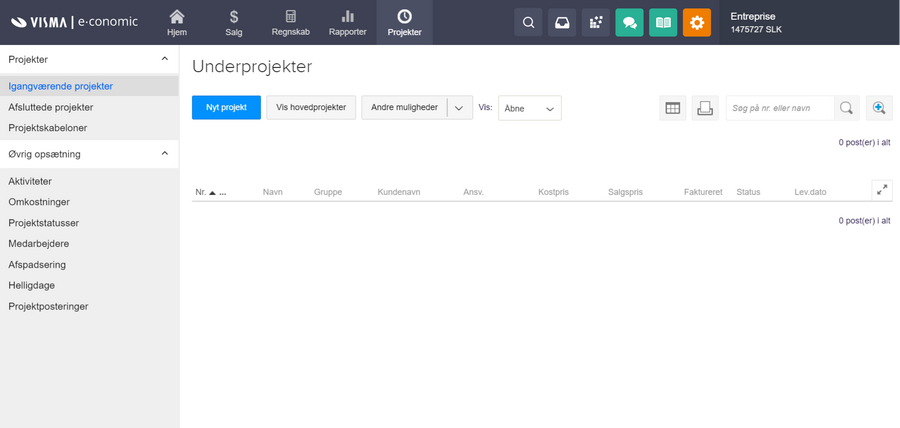Image resolution: width=900 pixels, height=428 pixels.
Task: Open the green help book icon
Action: pyautogui.click(x=663, y=22)
